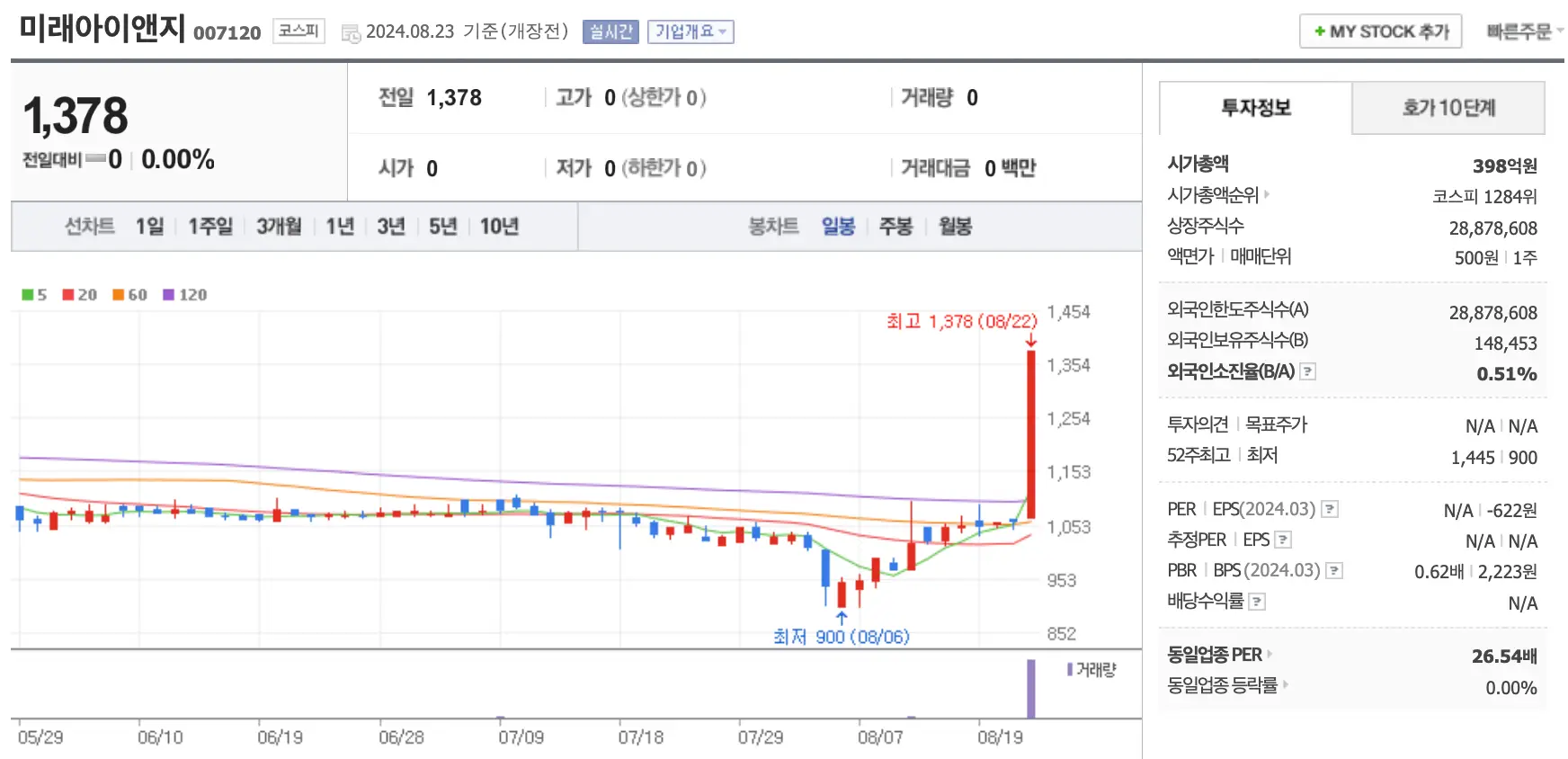This screenshot has height=759, width=1568.
Task: Click the 코스피 market badge
Action: [298, 31]
